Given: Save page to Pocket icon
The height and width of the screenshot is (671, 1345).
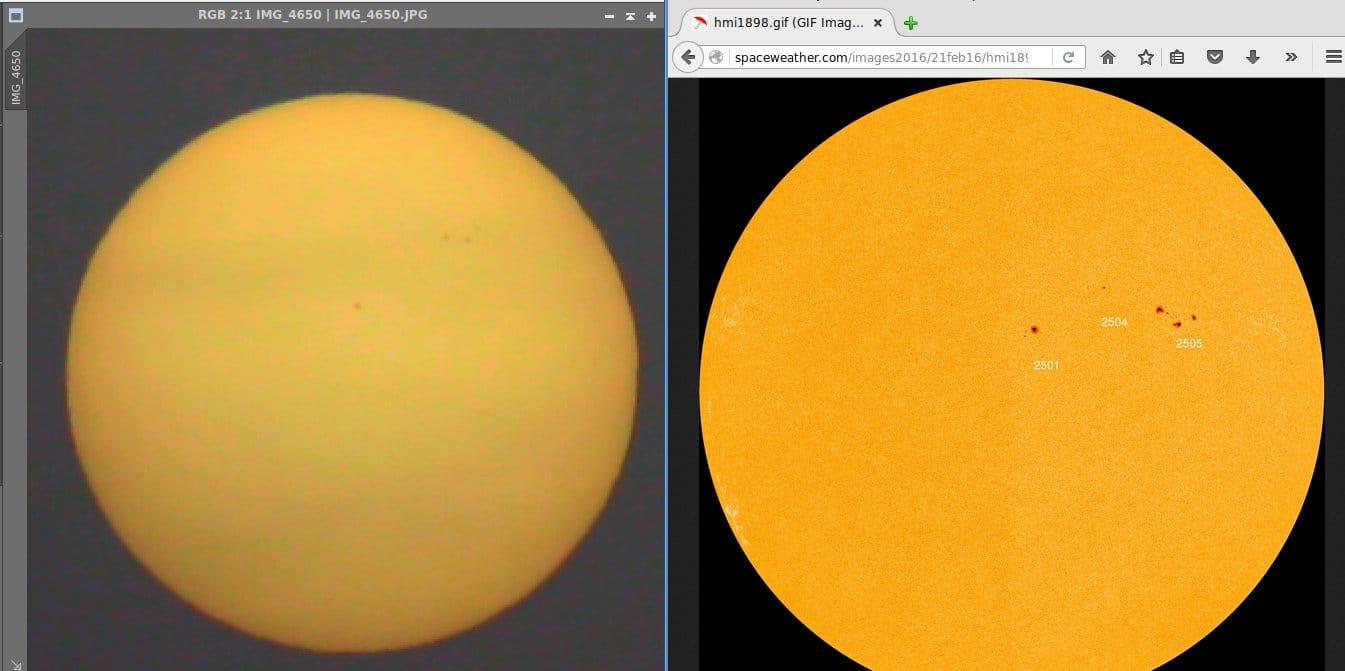Looking at the screenshot, I should coord(1215,57).
